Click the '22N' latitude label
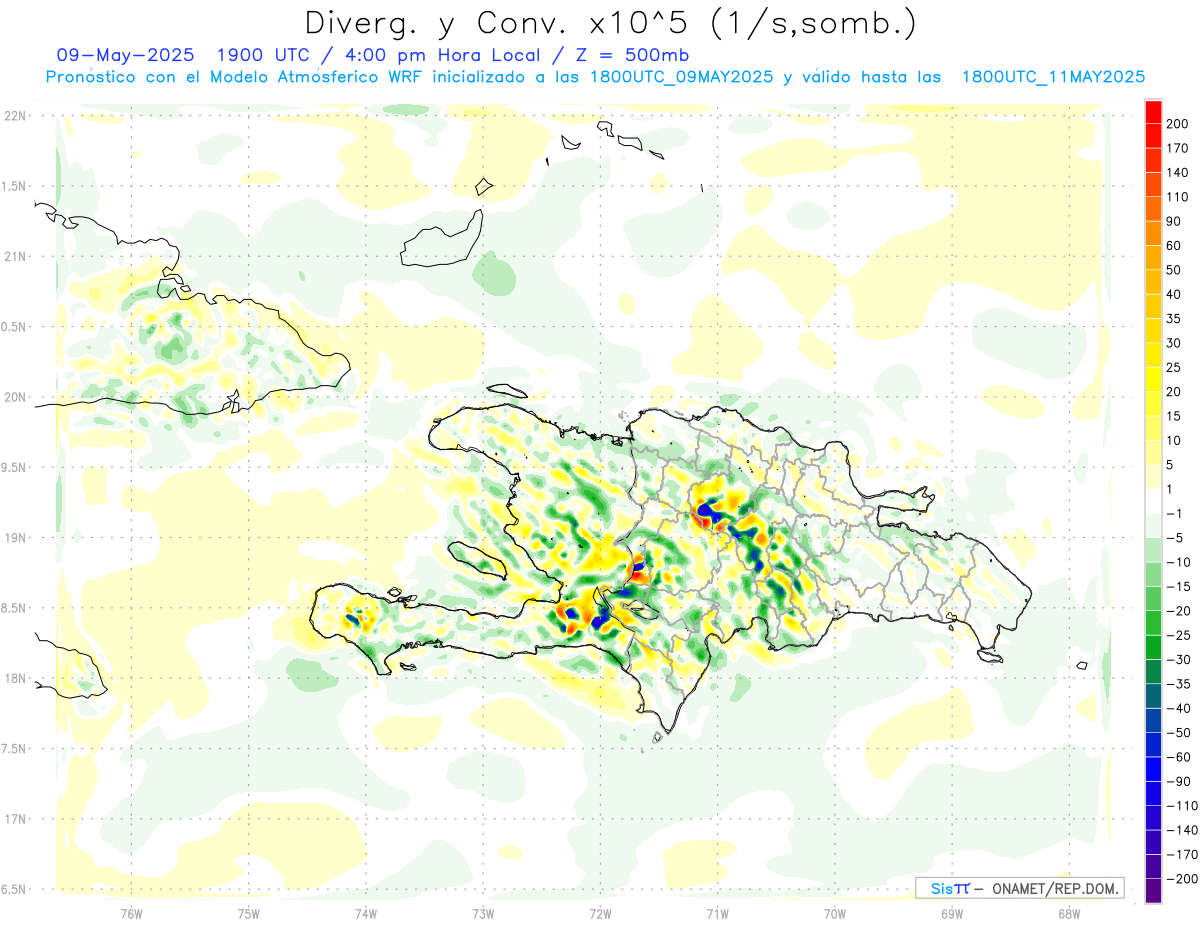1200x927 pixels. point(15,116)
